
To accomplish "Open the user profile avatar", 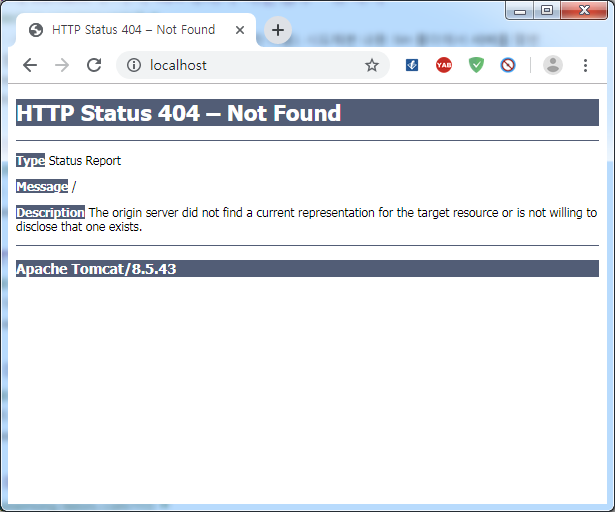I will pyautogui.click(x=553, y=65).
